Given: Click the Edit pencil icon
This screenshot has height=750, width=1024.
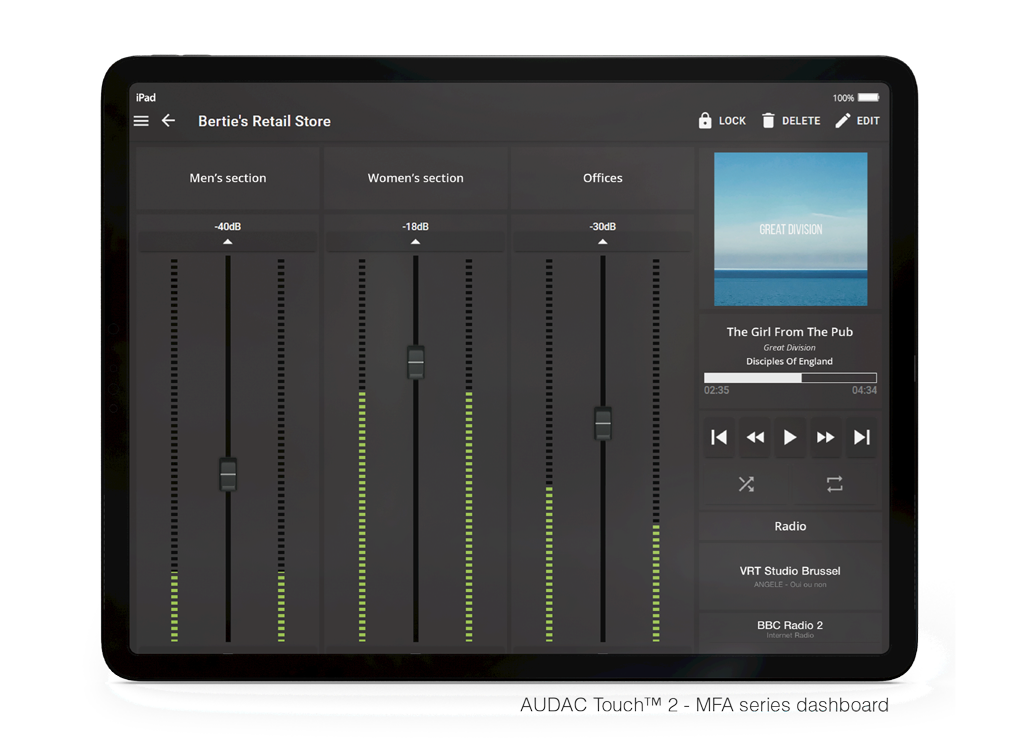Looking at the screenshot, I should point(843,121).
